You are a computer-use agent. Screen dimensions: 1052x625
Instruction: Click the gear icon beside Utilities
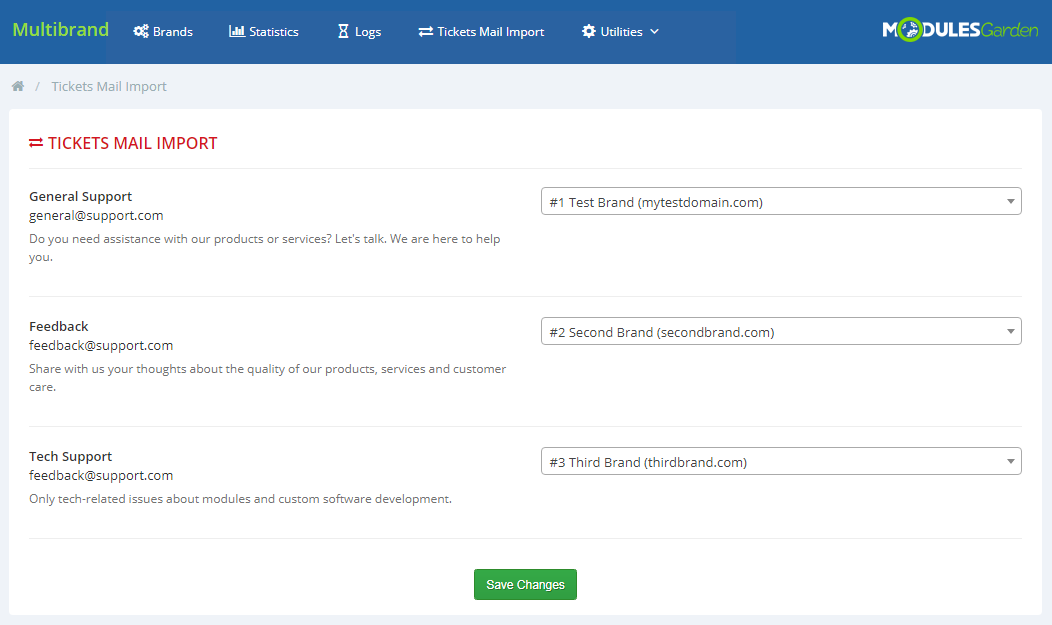(588, 31)
